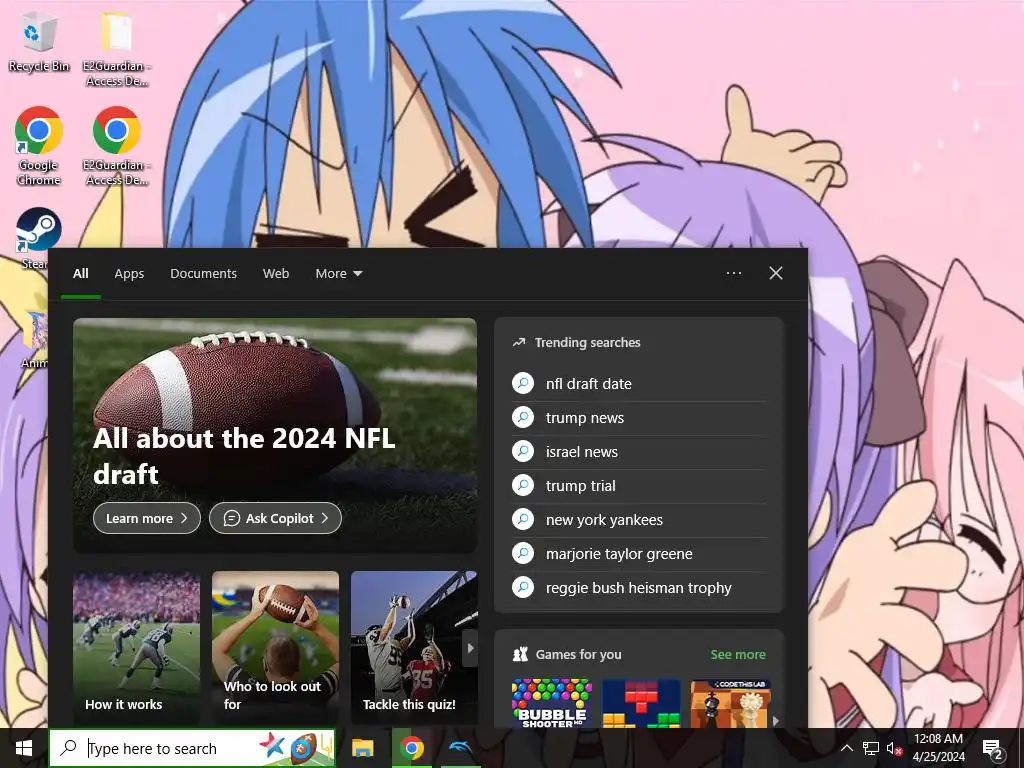Launch Steam from the desktop icon
Screen dimensions: 1024x768
coord(39,230)
